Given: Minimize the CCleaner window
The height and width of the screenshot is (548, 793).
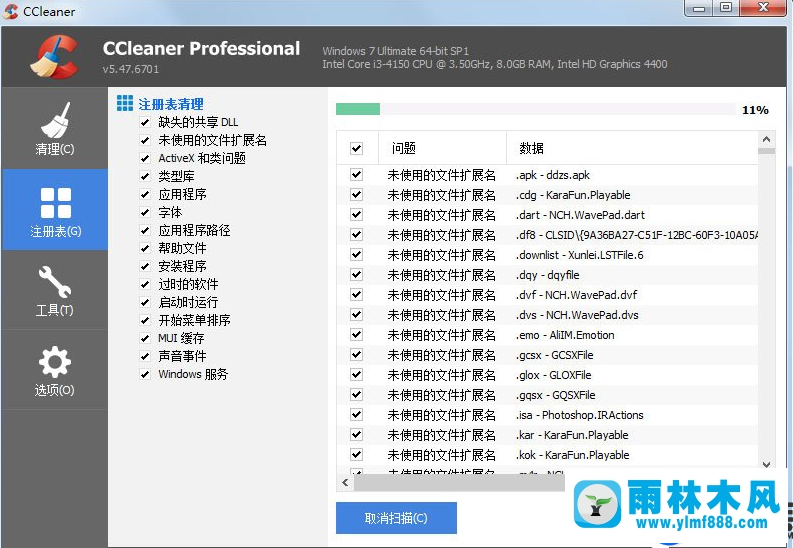Looking at the screenshot, I should [699, 8].
